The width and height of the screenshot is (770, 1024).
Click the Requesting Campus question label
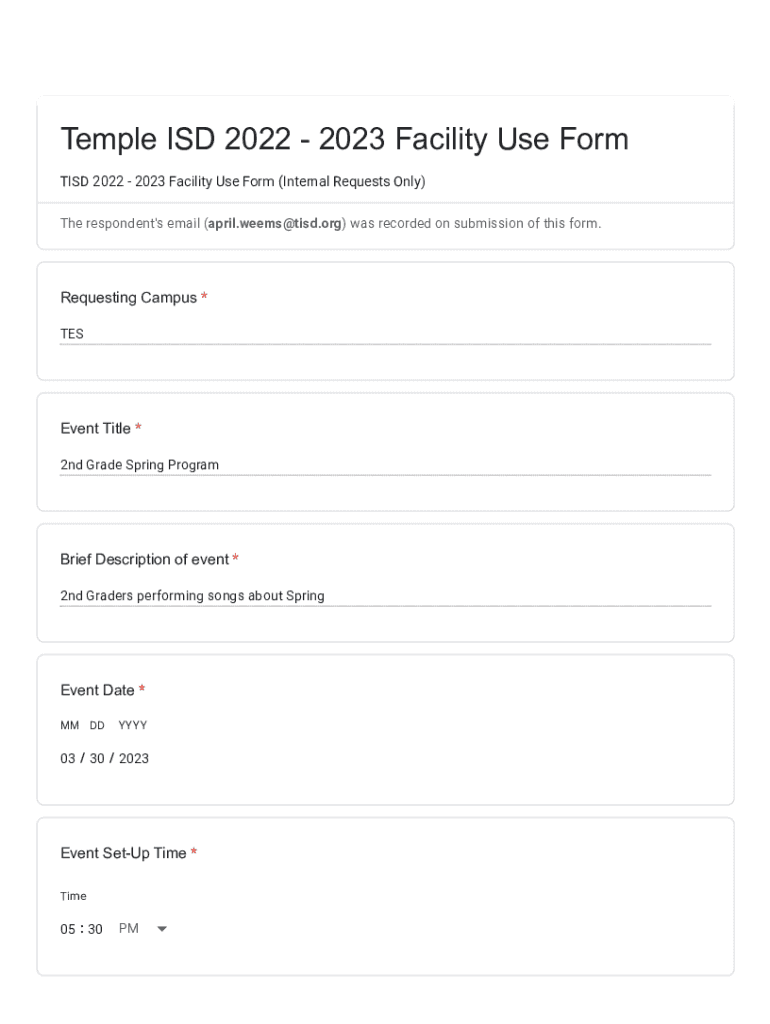pos(129,298)
